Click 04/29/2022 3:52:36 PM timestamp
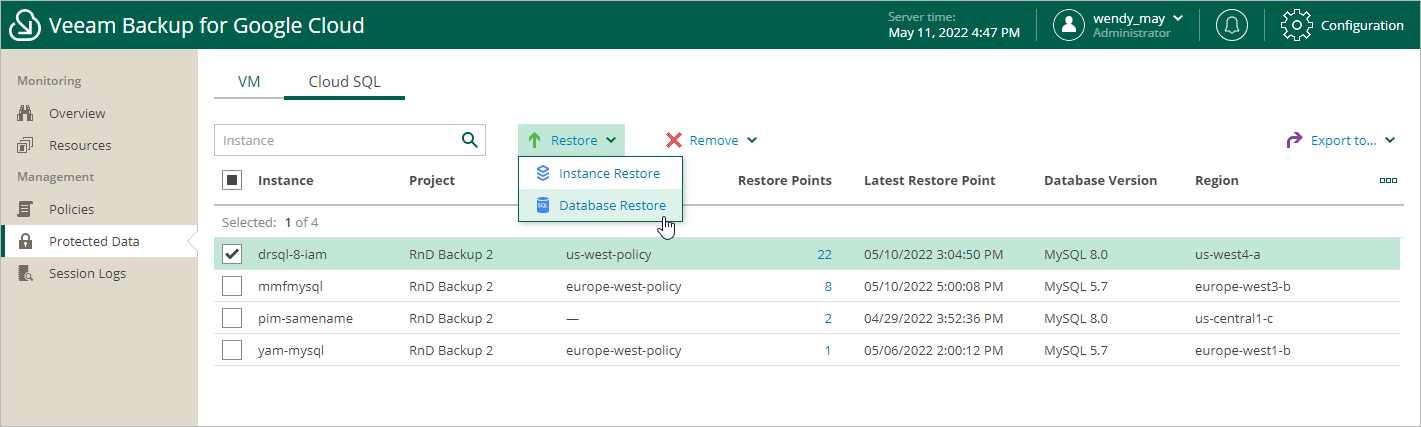 coord(933,318)
